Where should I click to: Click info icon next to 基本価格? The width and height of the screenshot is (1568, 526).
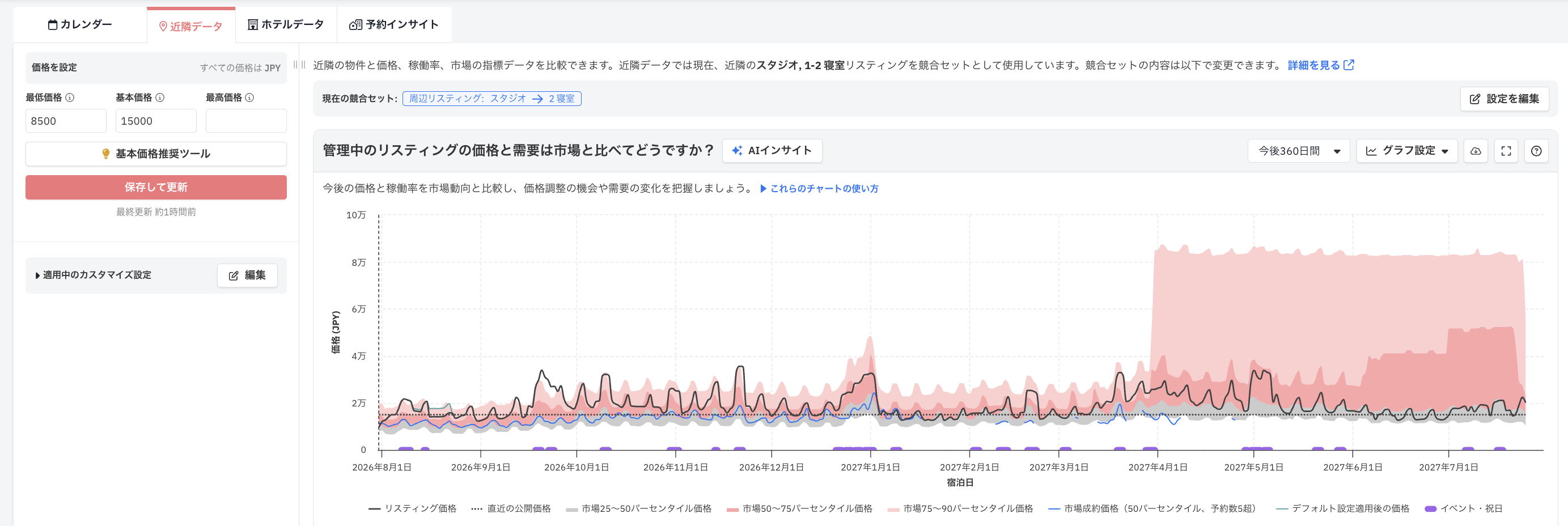click(x=160, y=97)
